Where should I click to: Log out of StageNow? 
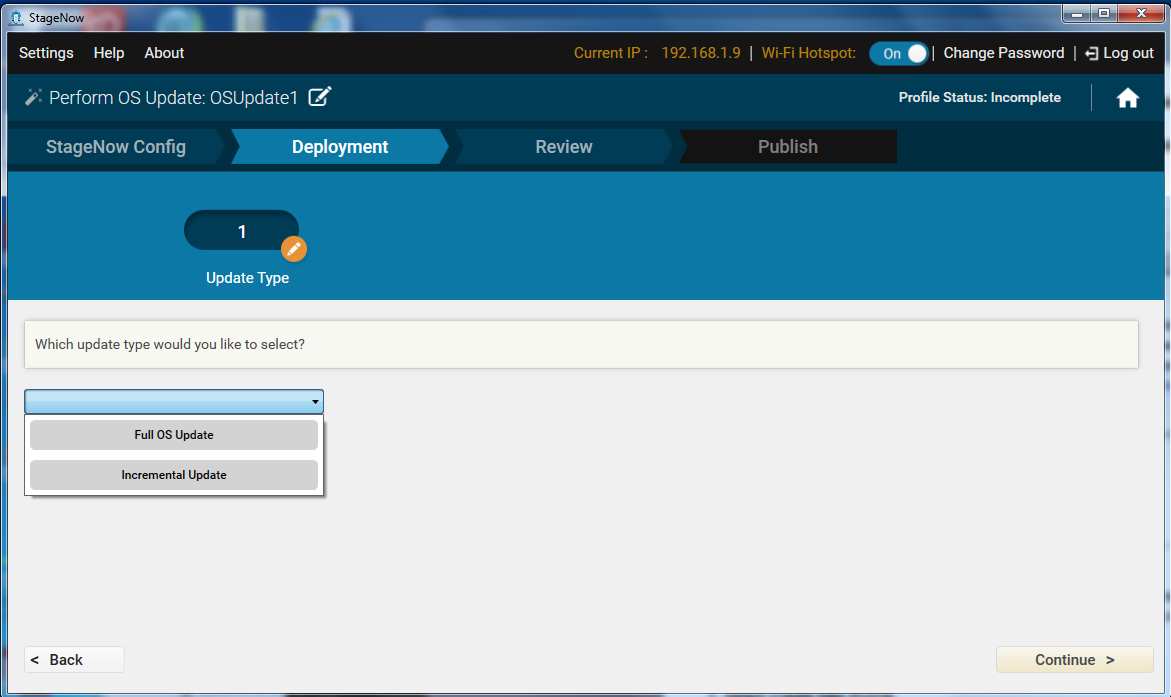click(1119, 53)
